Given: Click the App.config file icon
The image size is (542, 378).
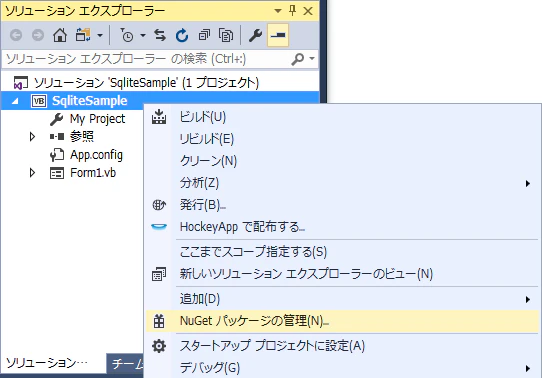Looking at the screenshot, I should [x=57, y=155].
